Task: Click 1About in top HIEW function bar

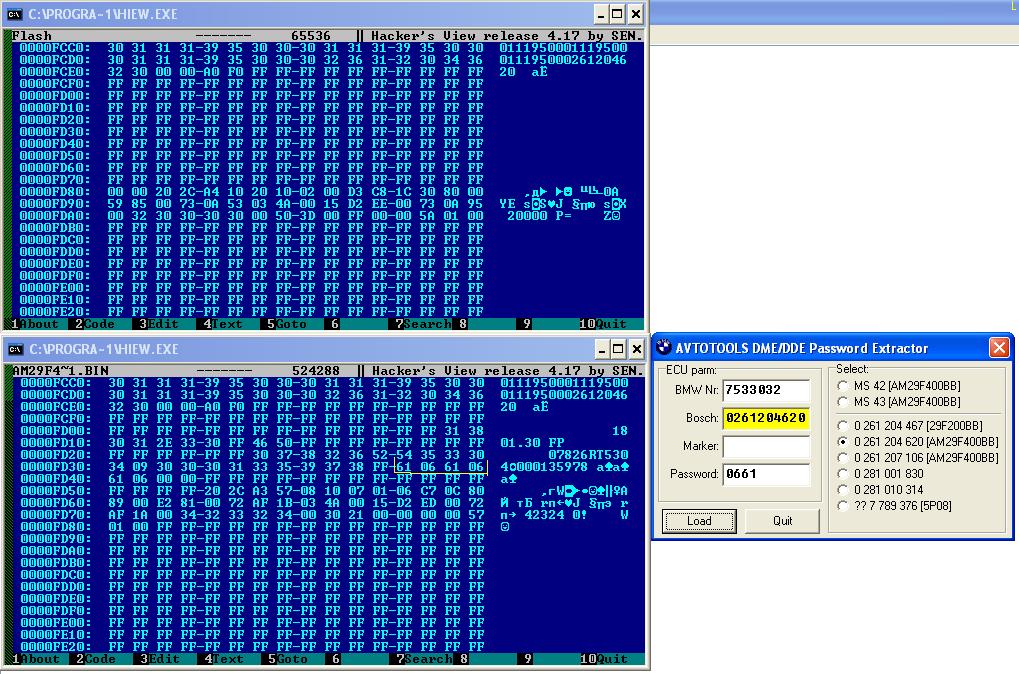Action: pyautogui.click(x=34, y=324)
